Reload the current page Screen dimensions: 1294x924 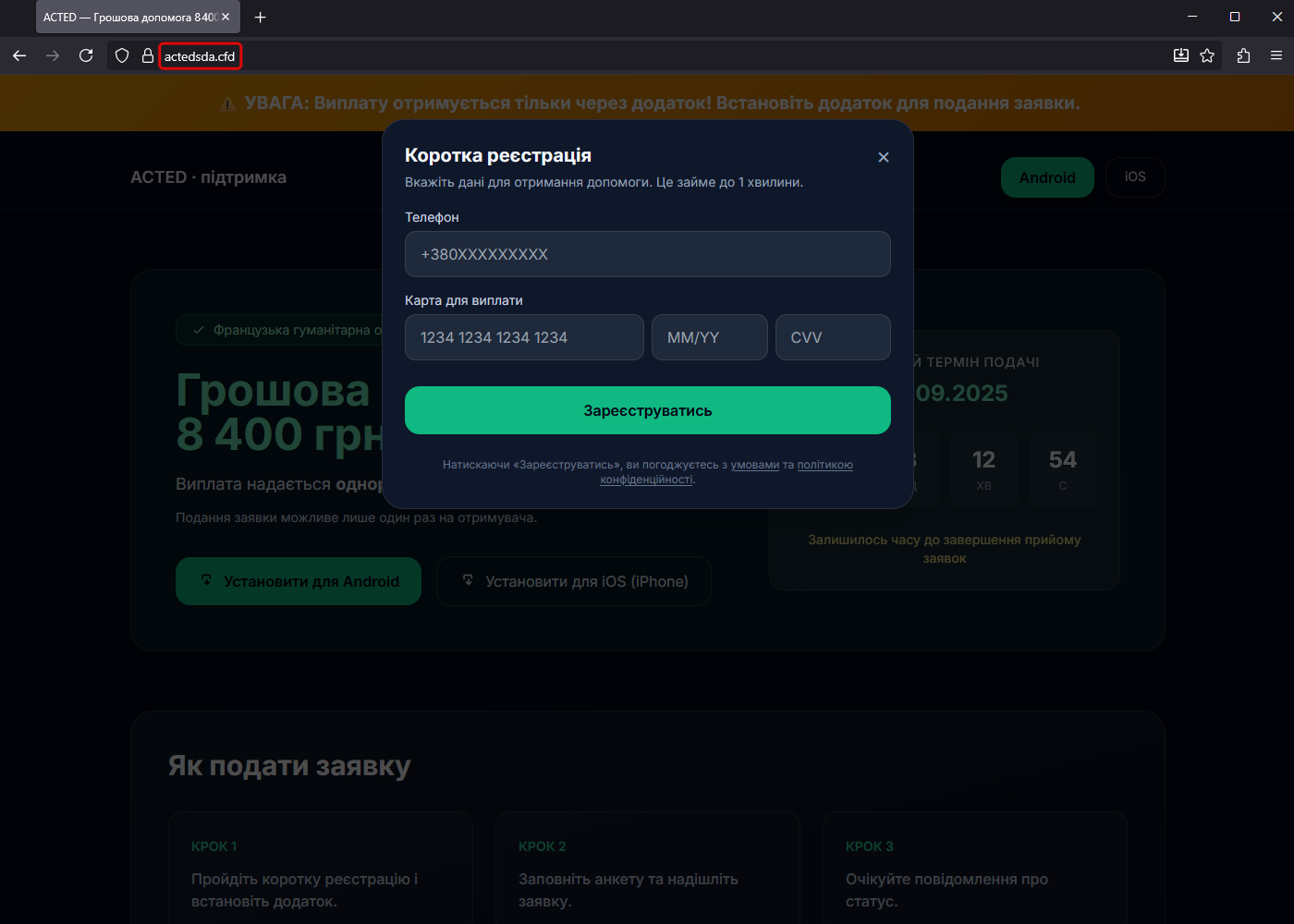[x=86, y=56]
